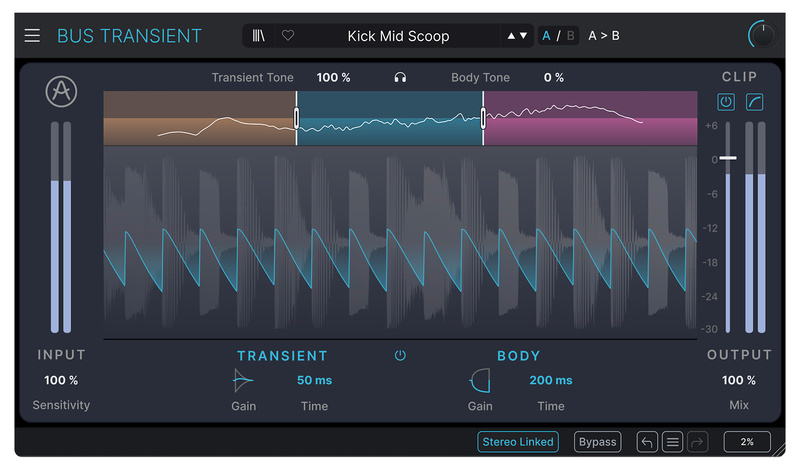Open the history list icon
Viewport: 800px width, 469px height.
(672, 442)
